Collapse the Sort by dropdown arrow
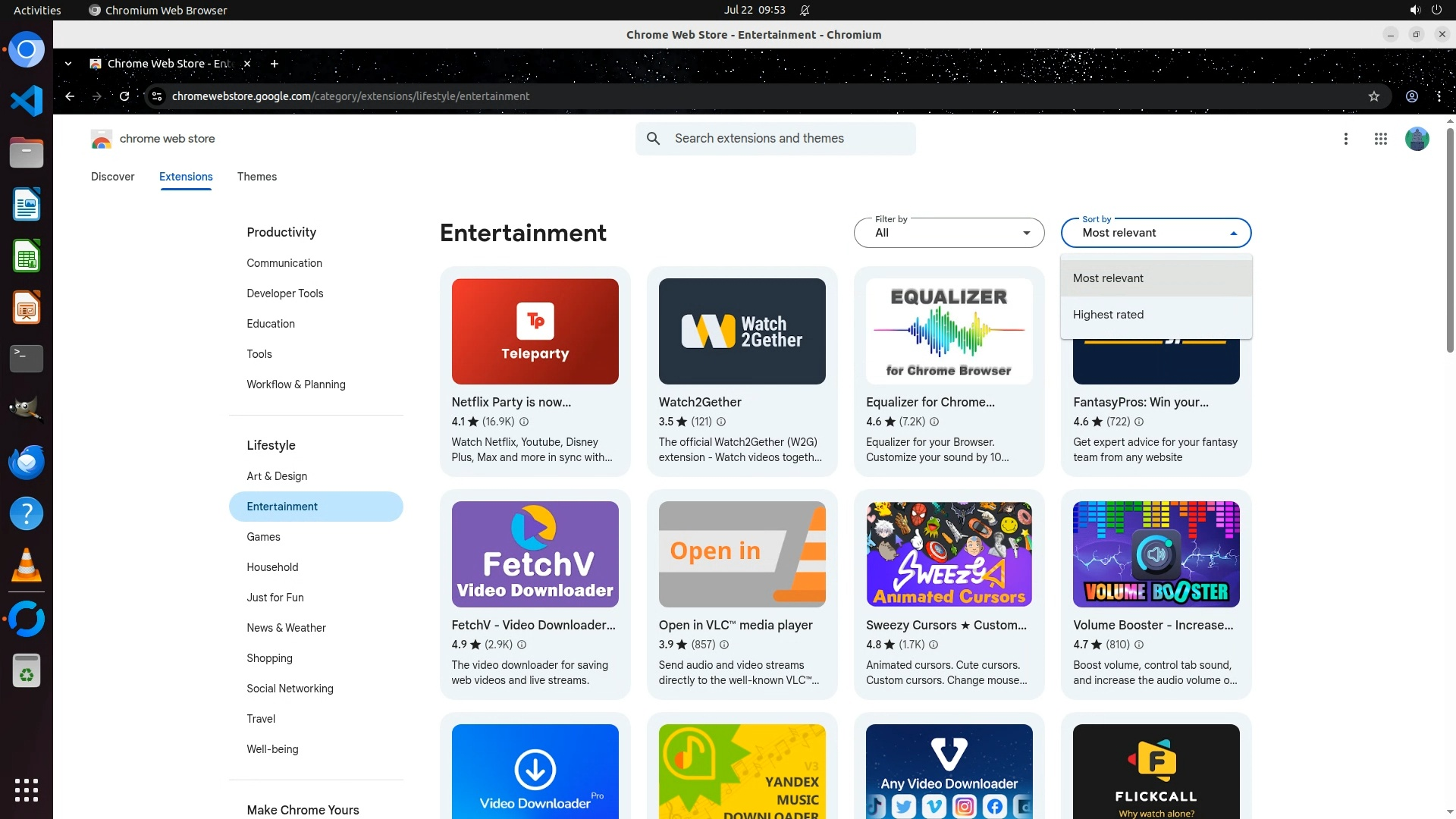 (1233, 234)
